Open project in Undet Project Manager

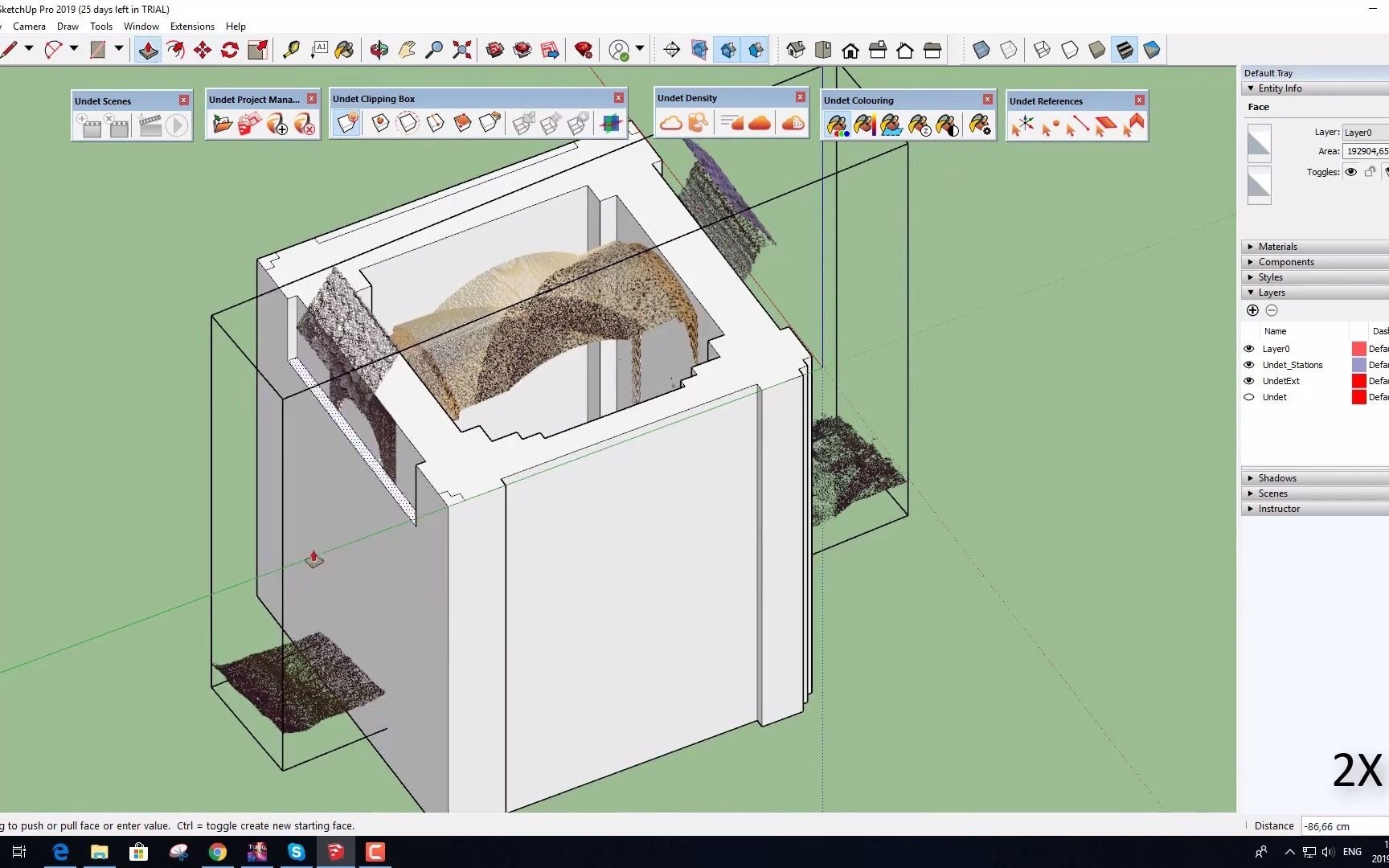point(223,124)
